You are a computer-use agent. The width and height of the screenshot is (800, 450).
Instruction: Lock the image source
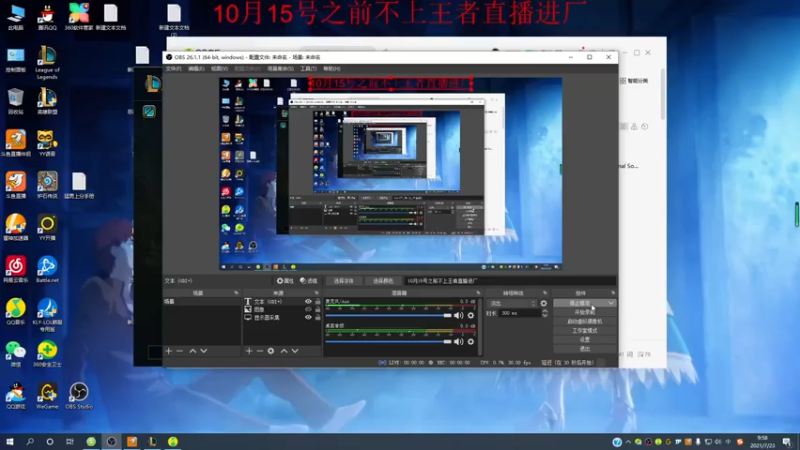[x=318, y=309]
